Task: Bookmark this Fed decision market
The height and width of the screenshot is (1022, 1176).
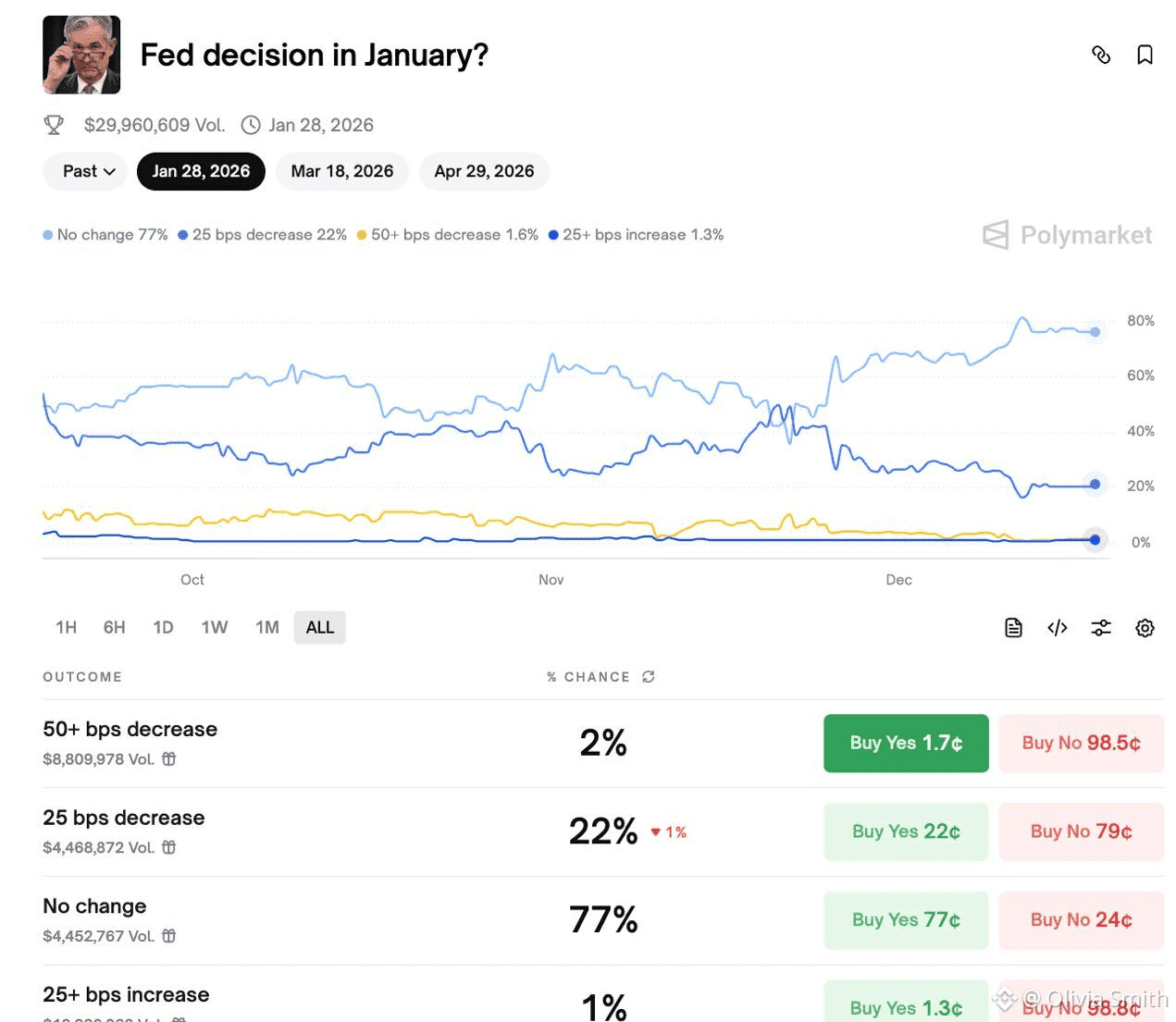Action: tap(1145, 55)
